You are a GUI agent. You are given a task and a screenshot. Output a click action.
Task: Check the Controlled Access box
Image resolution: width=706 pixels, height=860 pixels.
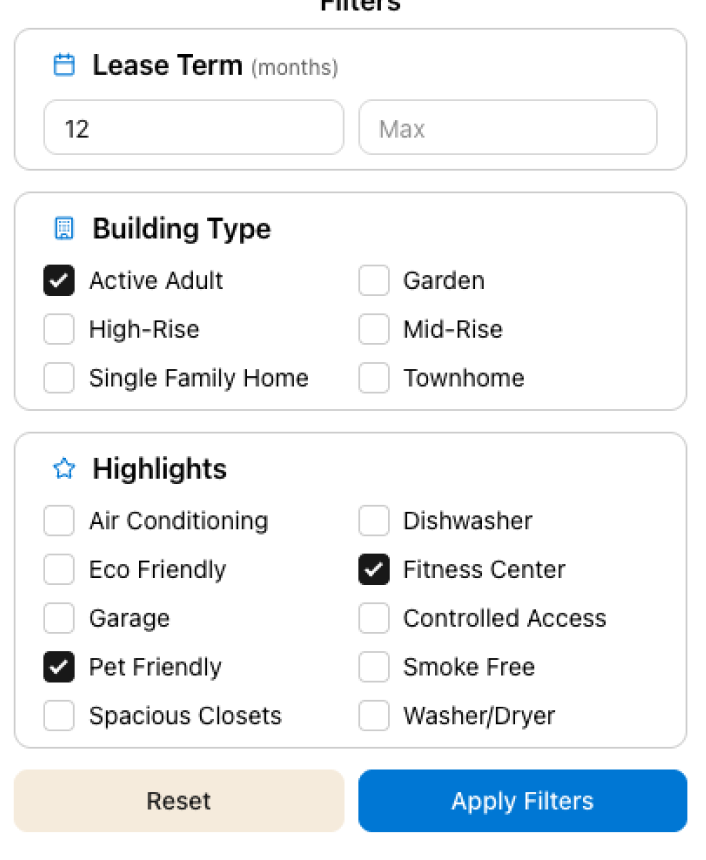(x=374, y=618)
